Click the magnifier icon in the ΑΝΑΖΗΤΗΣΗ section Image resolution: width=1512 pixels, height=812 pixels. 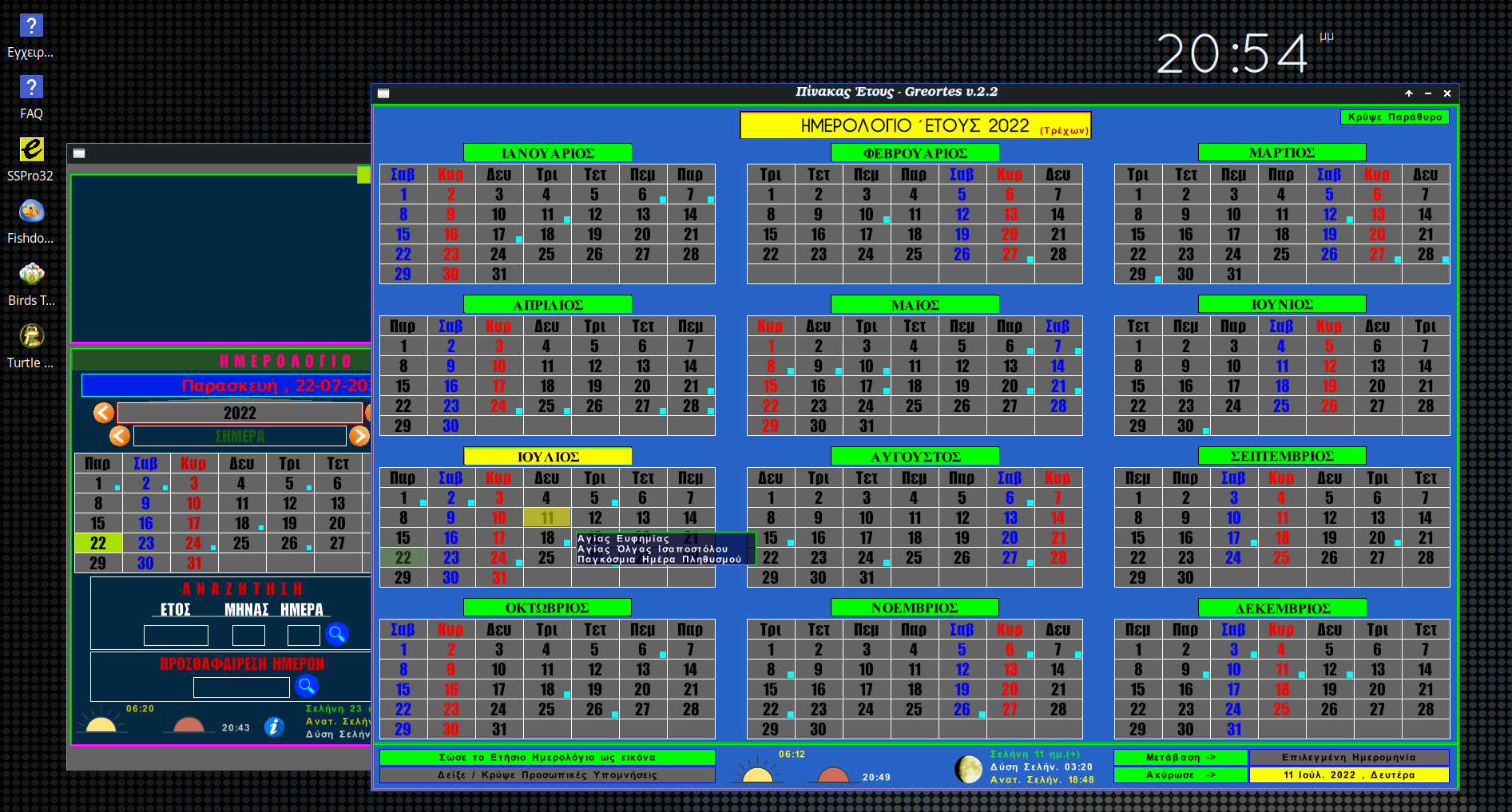[337, 634]
